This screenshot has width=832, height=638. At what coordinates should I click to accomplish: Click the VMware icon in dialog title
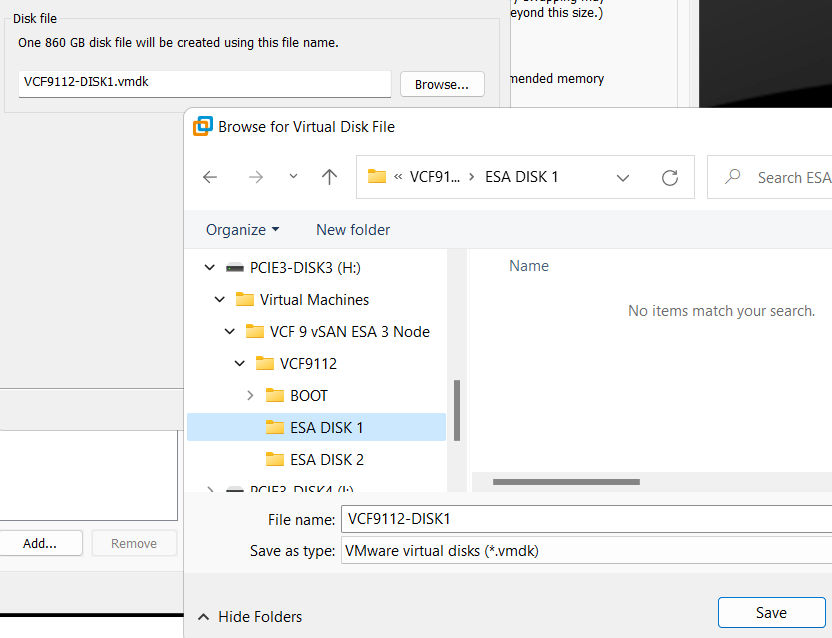tap(203, 126)
